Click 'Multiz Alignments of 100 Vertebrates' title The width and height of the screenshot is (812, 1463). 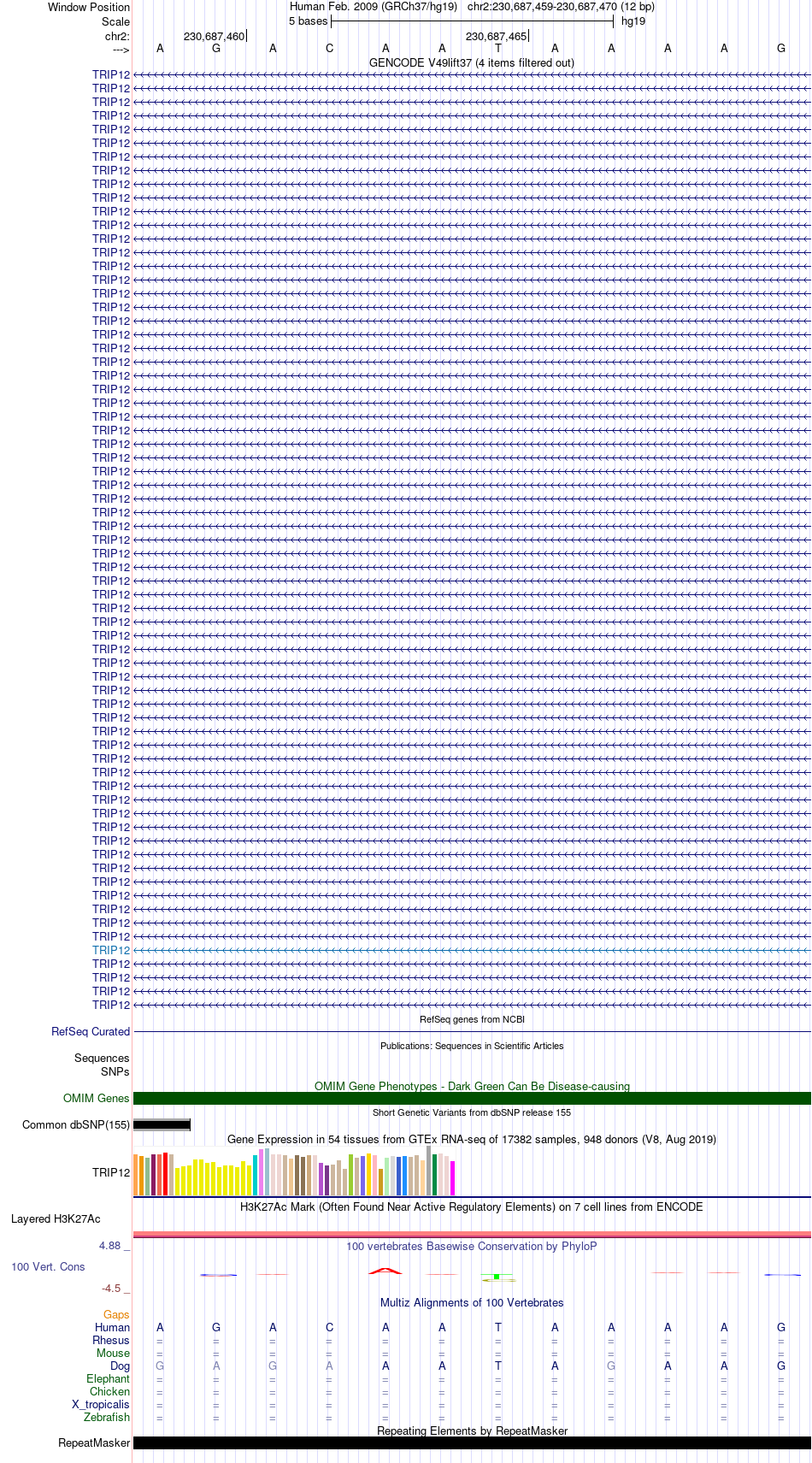tap(472, 1302)
